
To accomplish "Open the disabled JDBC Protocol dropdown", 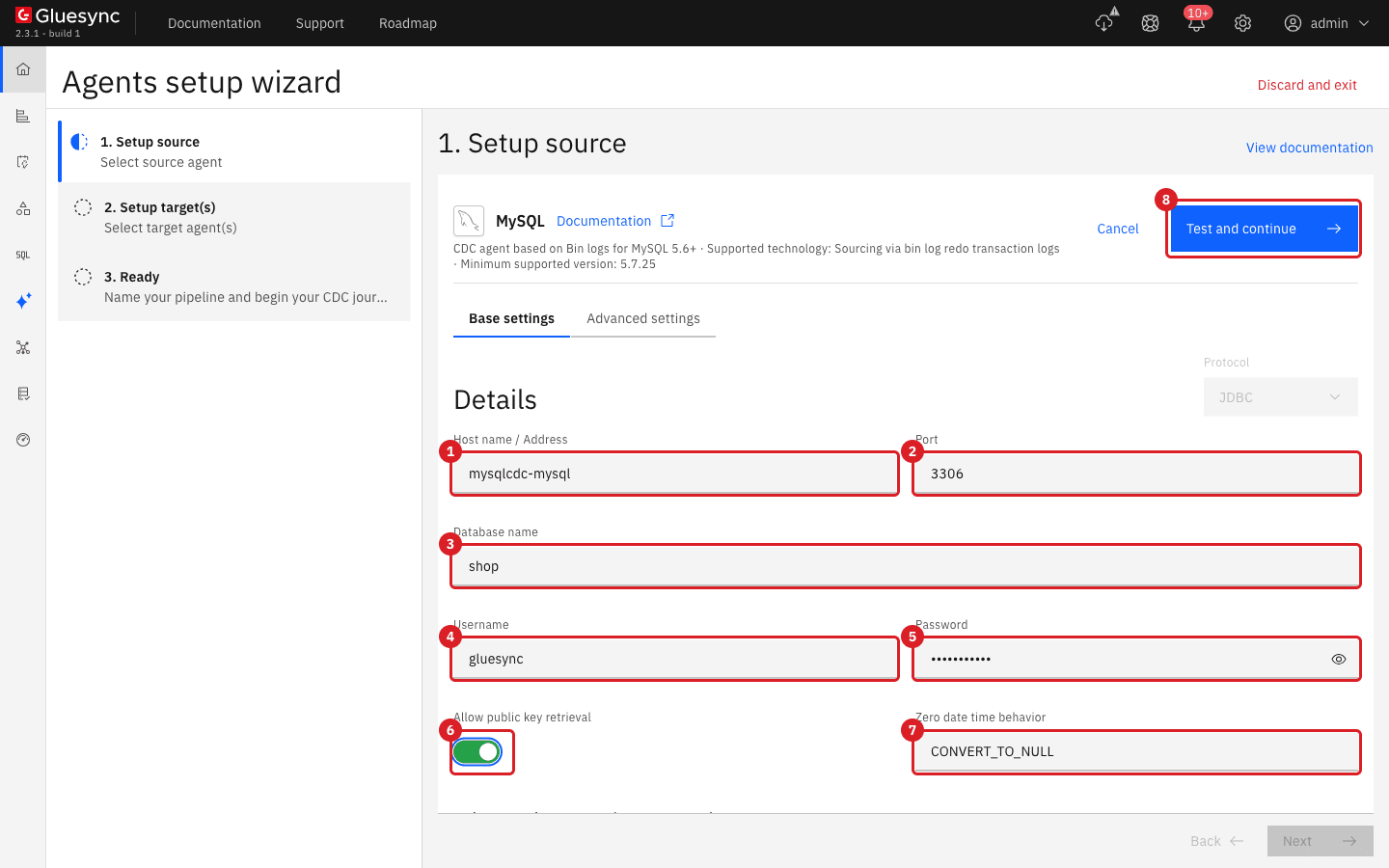I will coord(1281,397).
